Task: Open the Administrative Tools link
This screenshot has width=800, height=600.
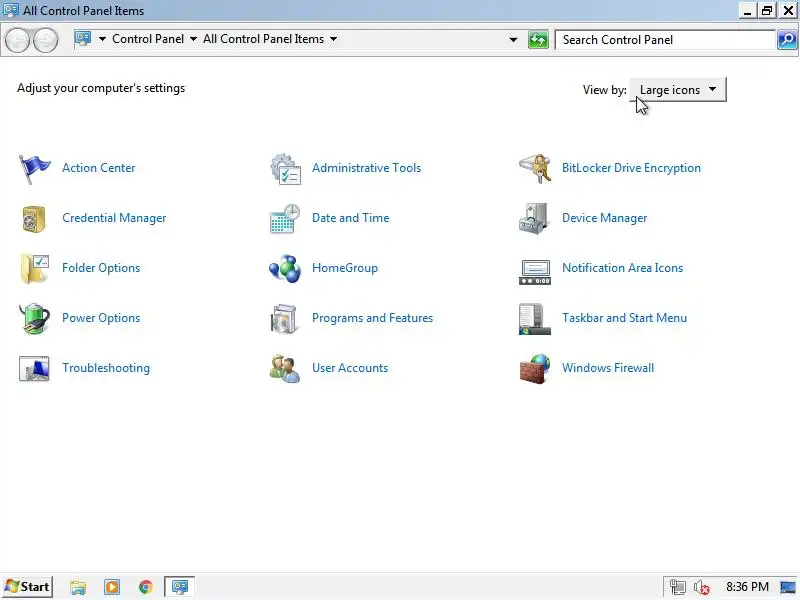Action: [366, 168]
